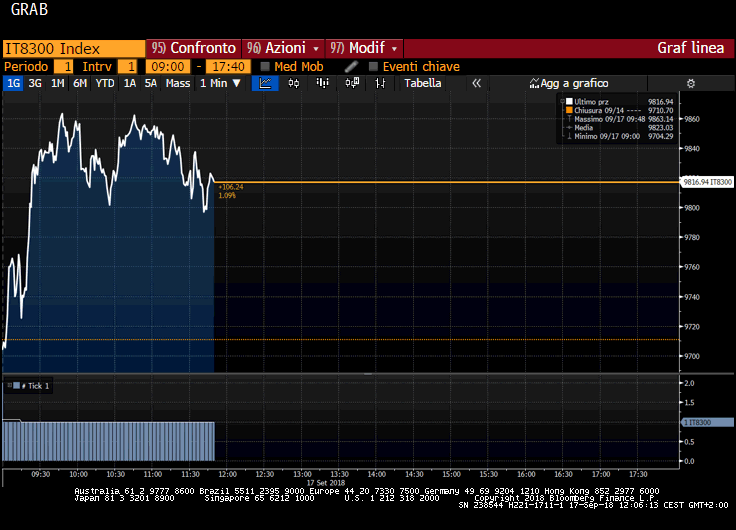Open the 1 Min interval dropdown
The width and height of the screenshot is (736, 530).
coord(220,83)
